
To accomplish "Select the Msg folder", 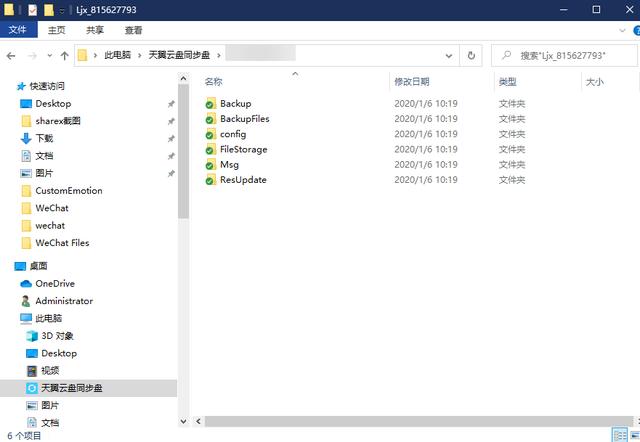I will click(x=229, y=164).
